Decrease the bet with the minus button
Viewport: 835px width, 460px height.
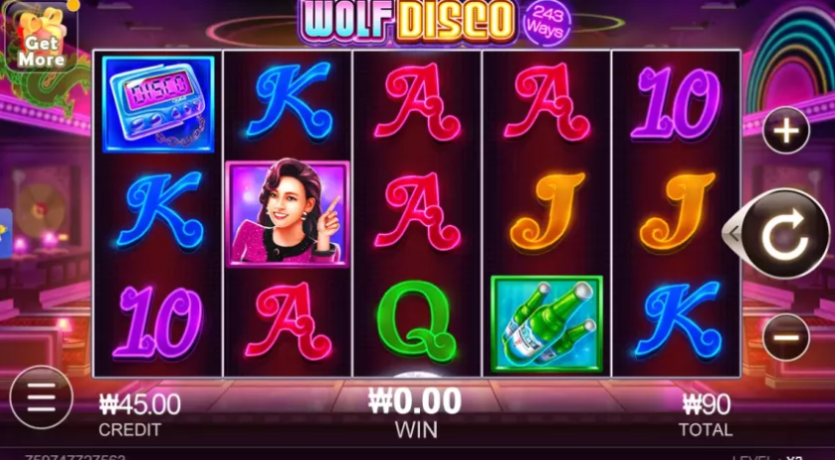click(x=786, y=337)
